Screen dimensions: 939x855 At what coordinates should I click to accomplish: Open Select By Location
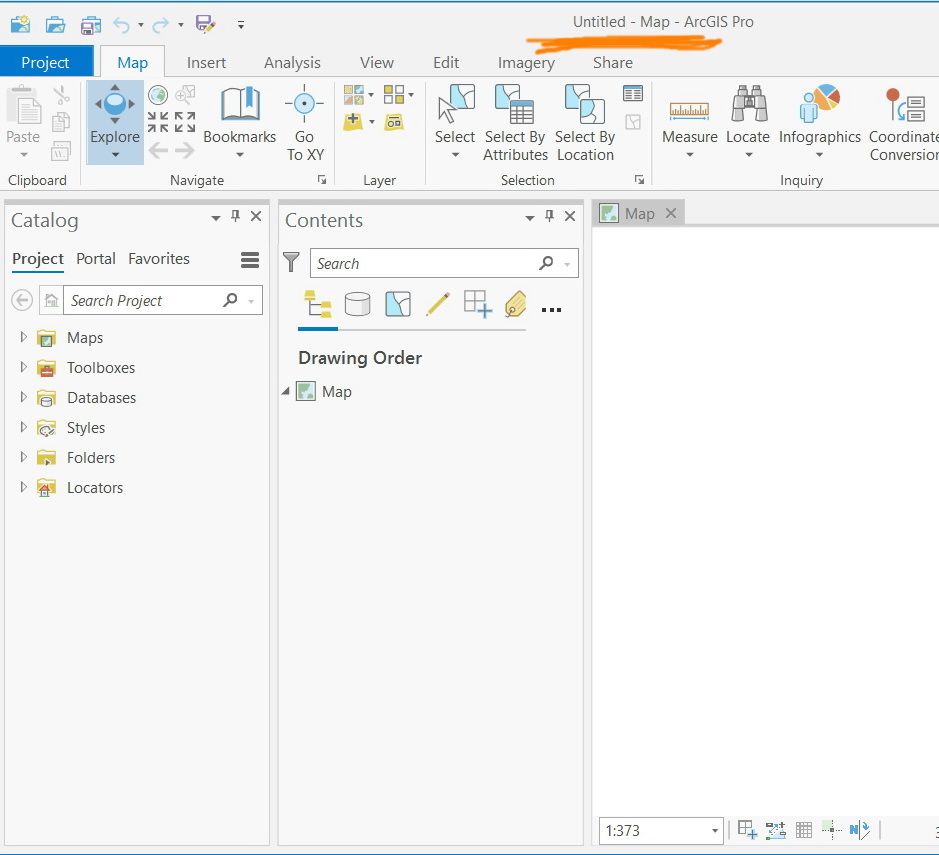(x=585, y=123)
